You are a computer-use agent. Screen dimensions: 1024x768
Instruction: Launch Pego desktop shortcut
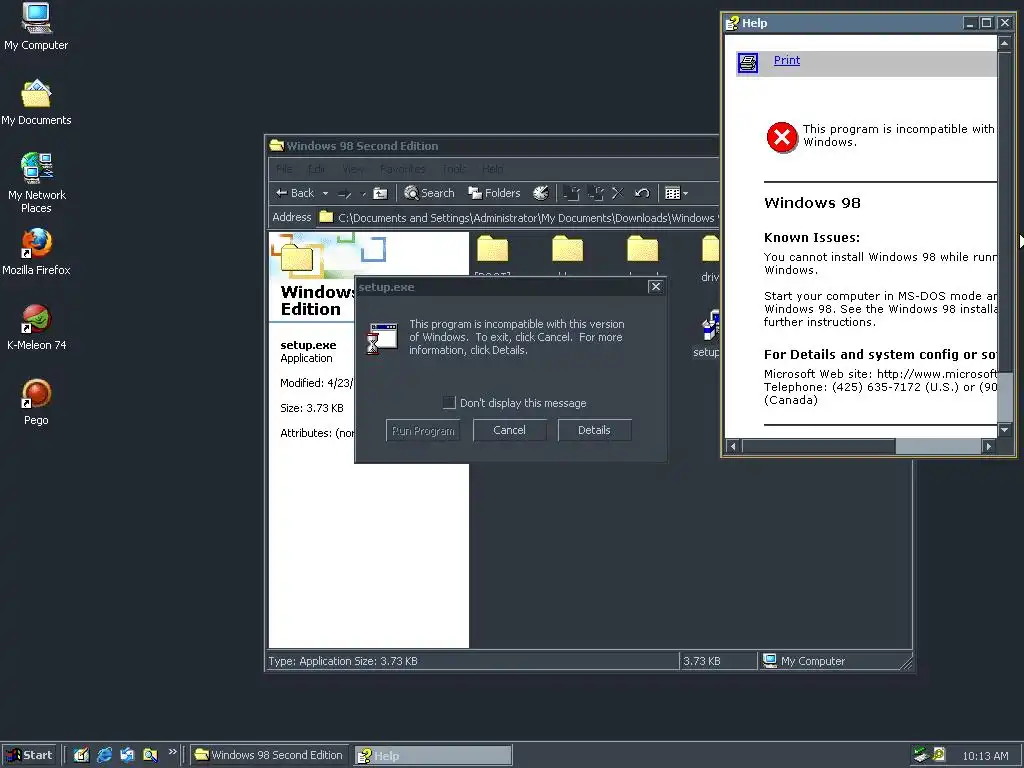36,403
